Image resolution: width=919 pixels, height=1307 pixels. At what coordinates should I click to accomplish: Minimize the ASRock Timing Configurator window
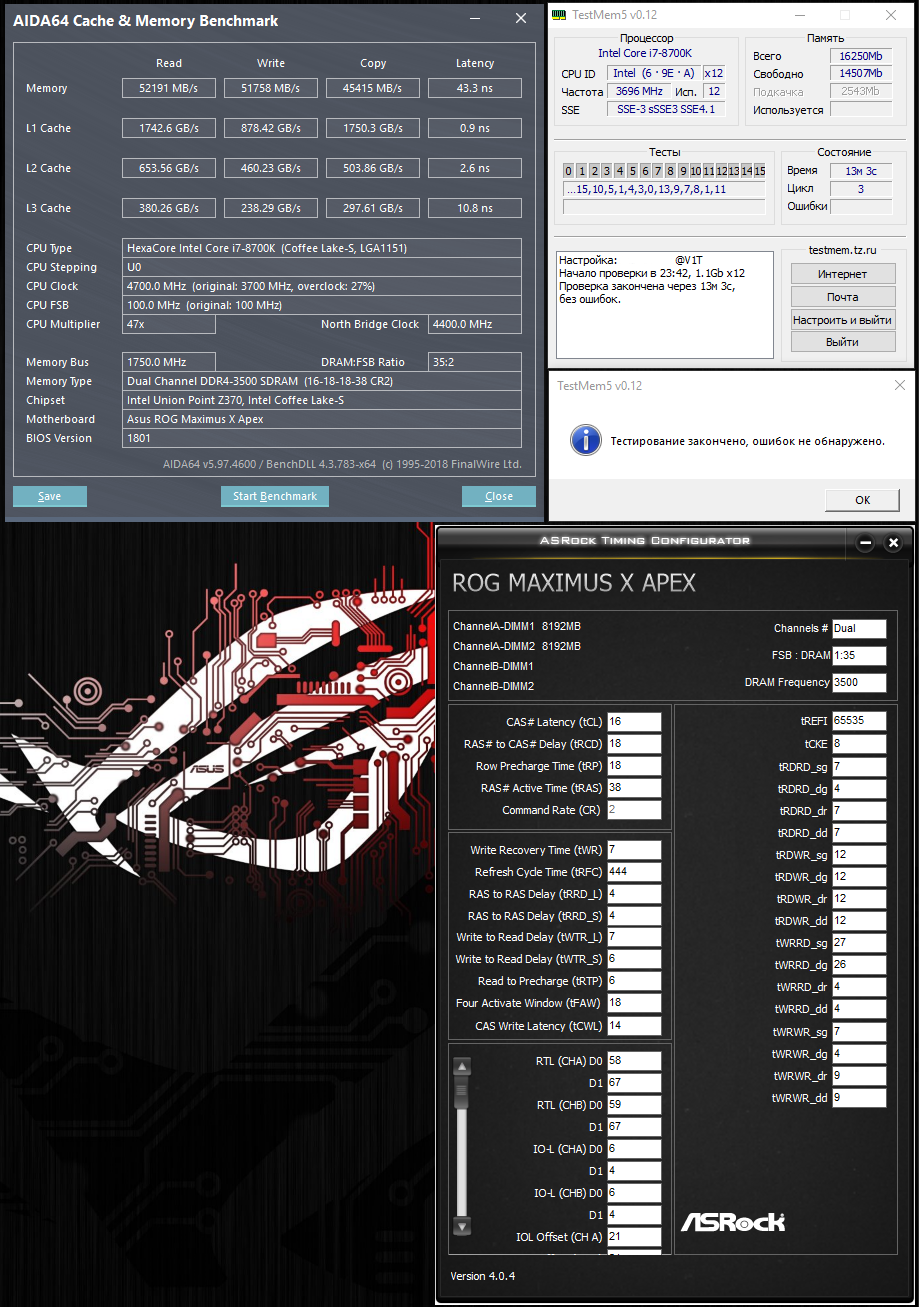pos(866,543)
